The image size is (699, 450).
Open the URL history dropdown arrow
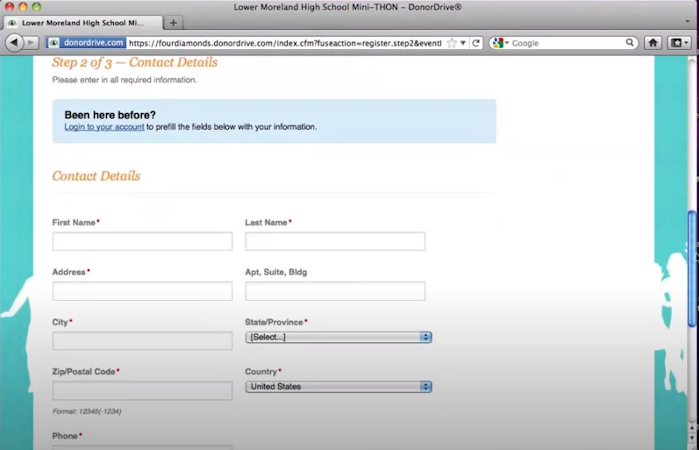[463, 43]
